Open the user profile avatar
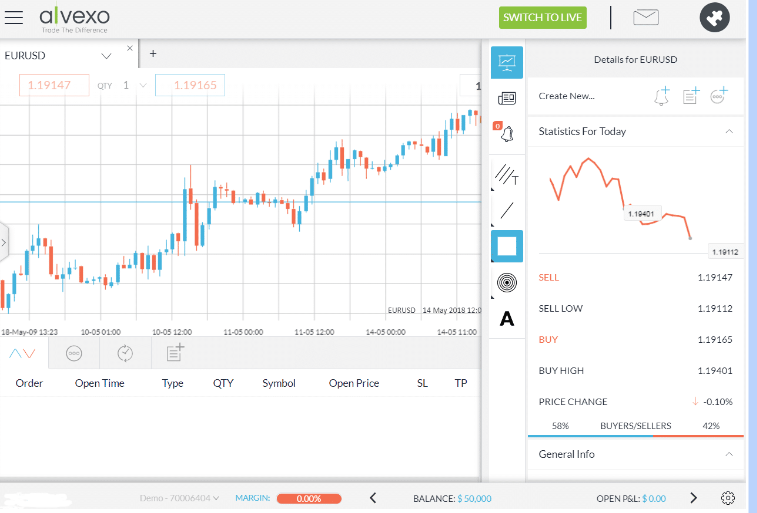 coord(715,17)
